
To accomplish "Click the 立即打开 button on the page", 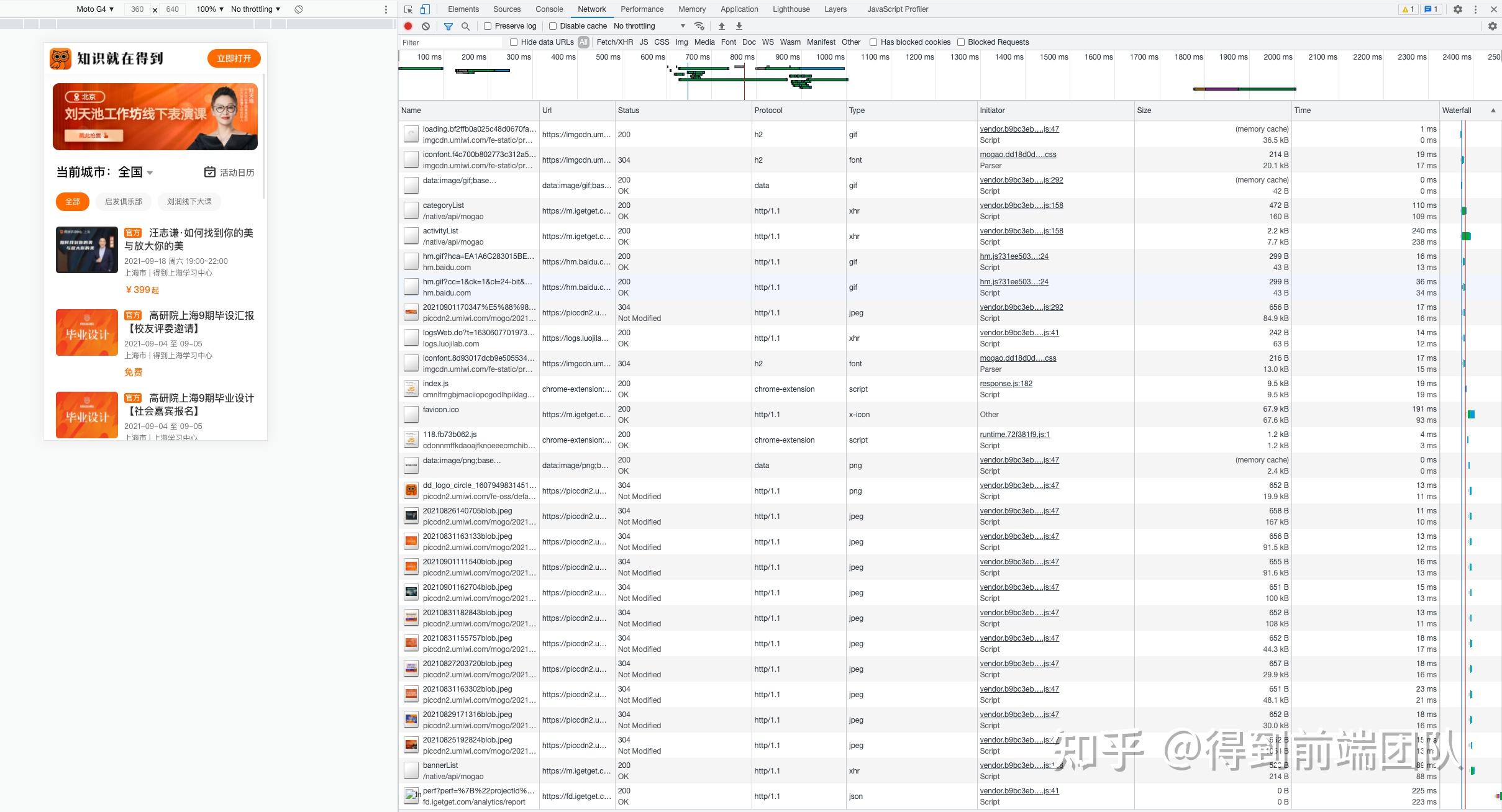I will (x=234, y=58).
